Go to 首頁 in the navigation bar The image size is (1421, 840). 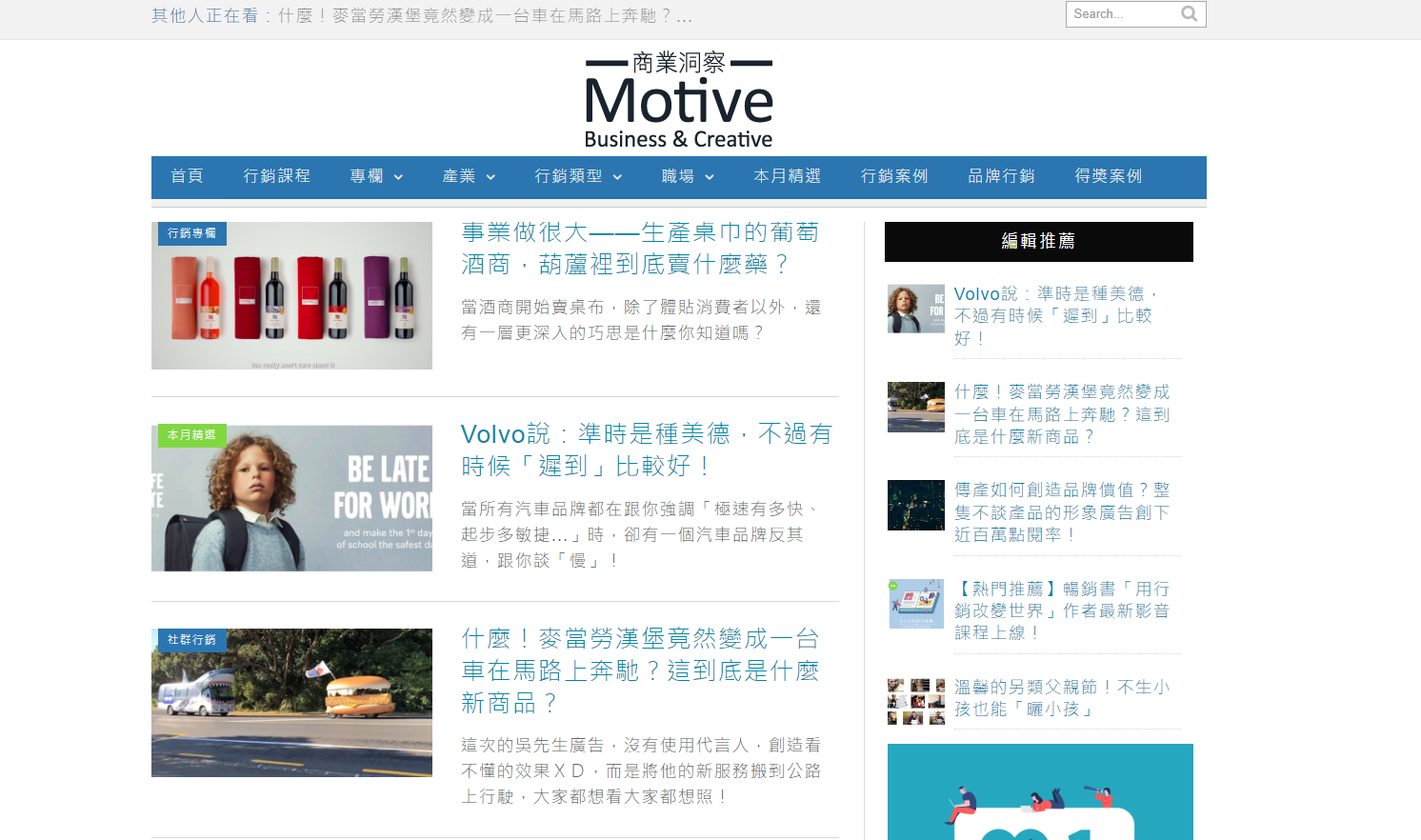click(187, 176)
